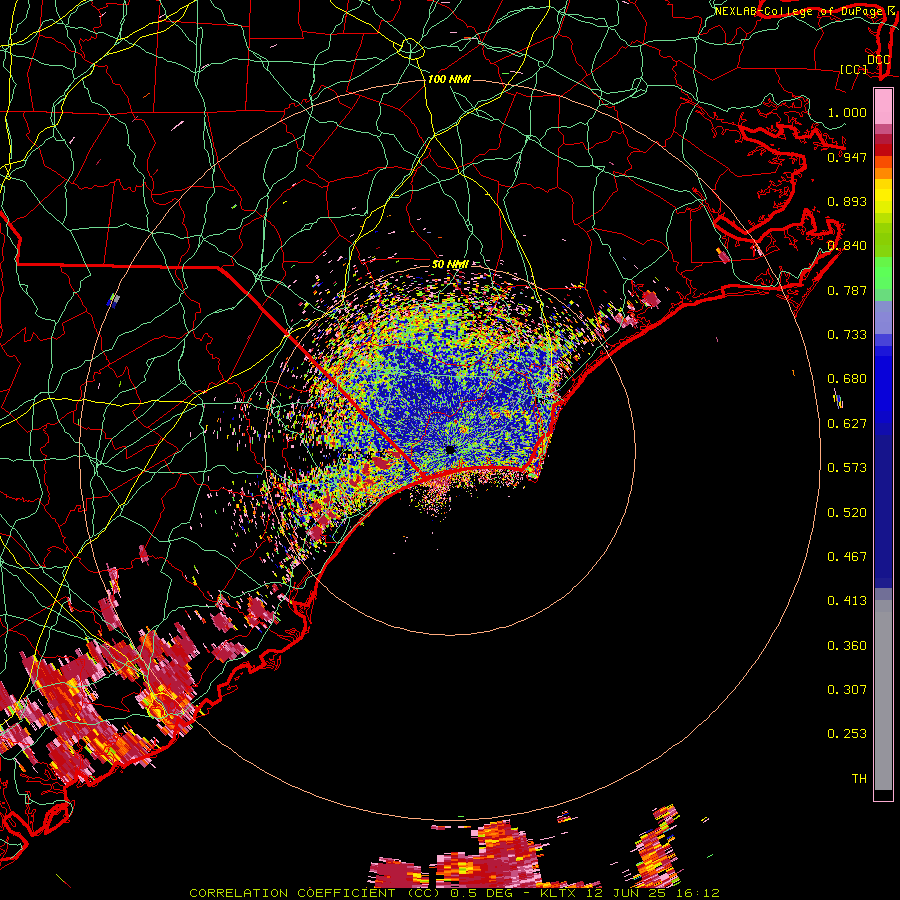The image size is (900, 900).
Task: Click the black radar site dot at the ring center
Action: tap(450, 450)
